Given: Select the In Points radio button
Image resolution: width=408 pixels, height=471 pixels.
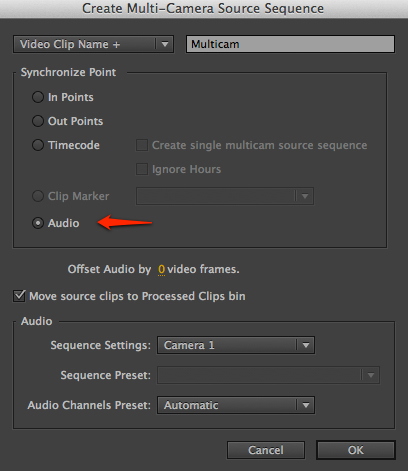Looking at the screenshot, I should [38, 97].
